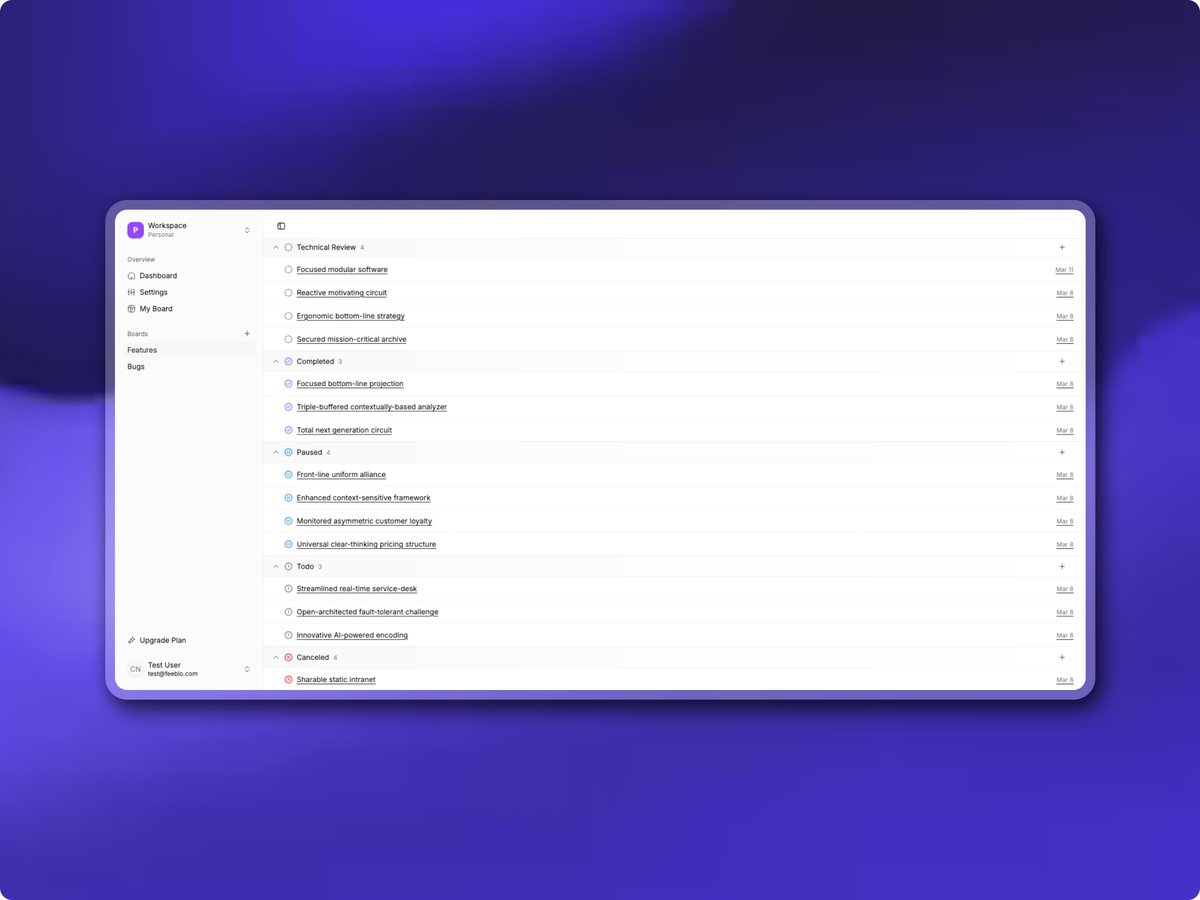Add item to Canceled group

click(1062, 657)
